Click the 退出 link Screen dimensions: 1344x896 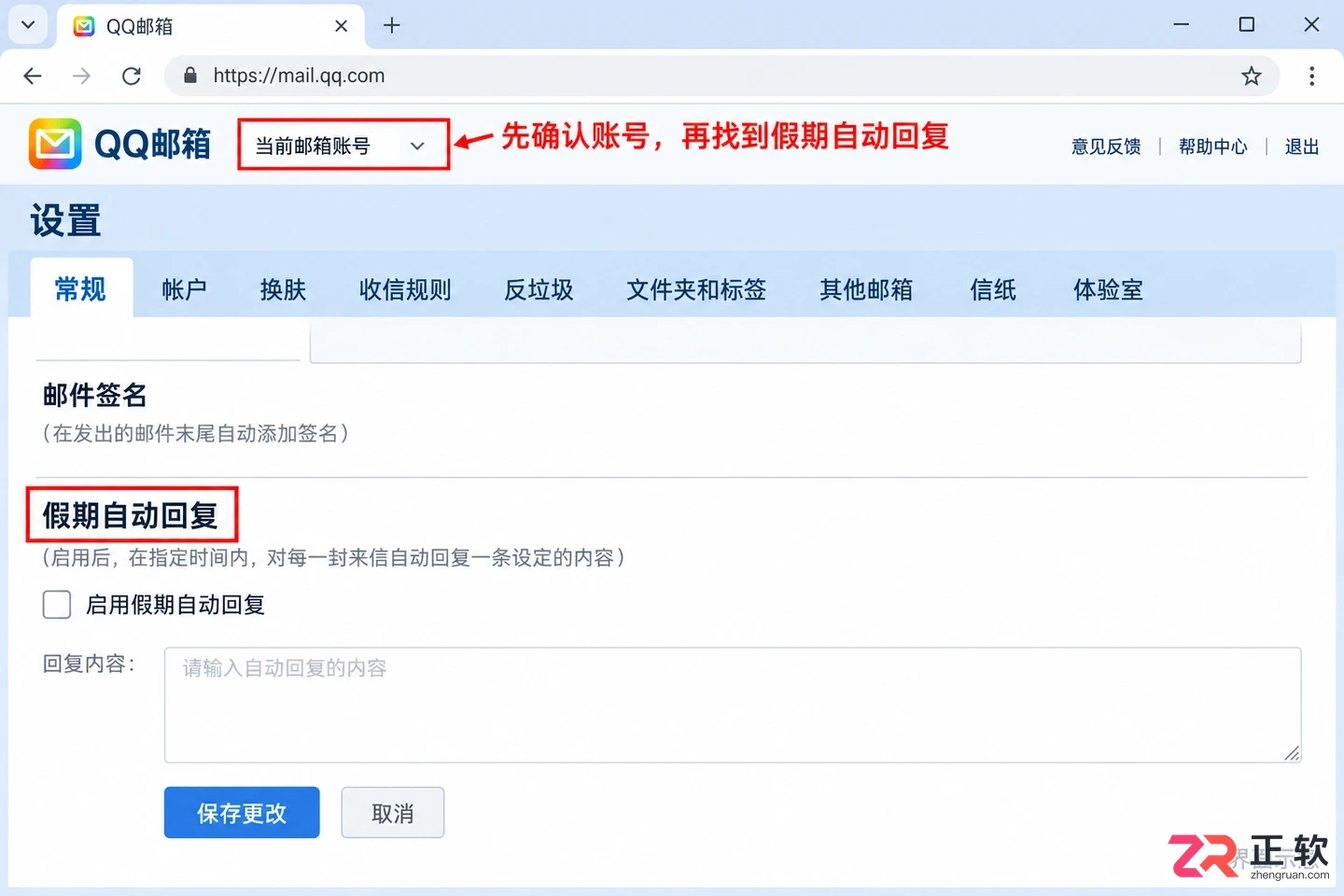(x=1302, y=147)
